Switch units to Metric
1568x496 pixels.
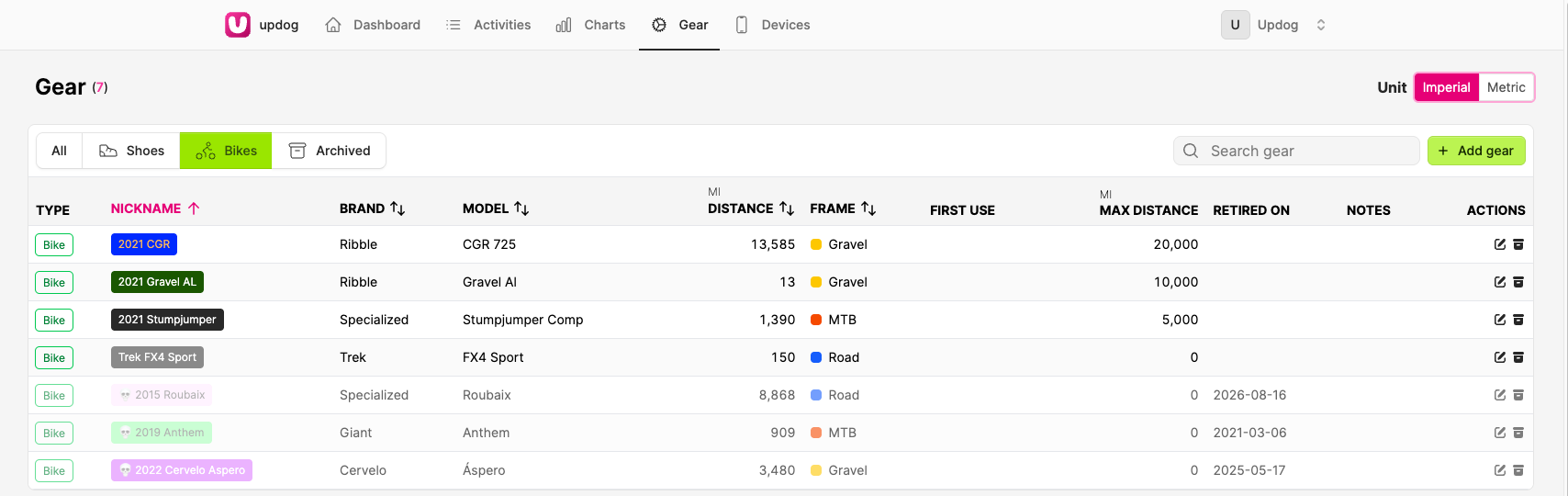(1506, 87)
